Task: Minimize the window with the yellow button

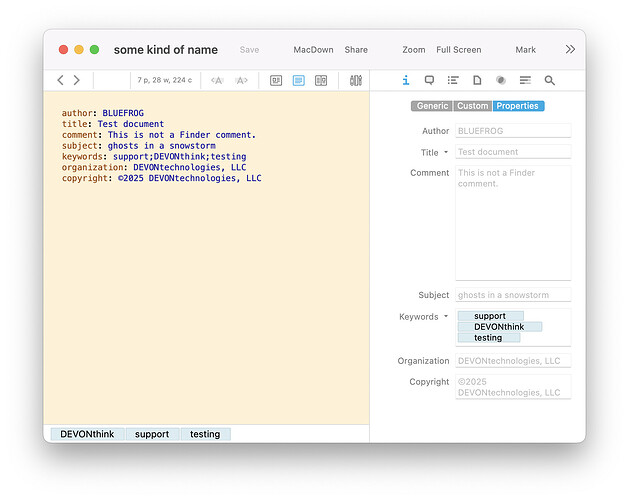Action: point(79,49)
